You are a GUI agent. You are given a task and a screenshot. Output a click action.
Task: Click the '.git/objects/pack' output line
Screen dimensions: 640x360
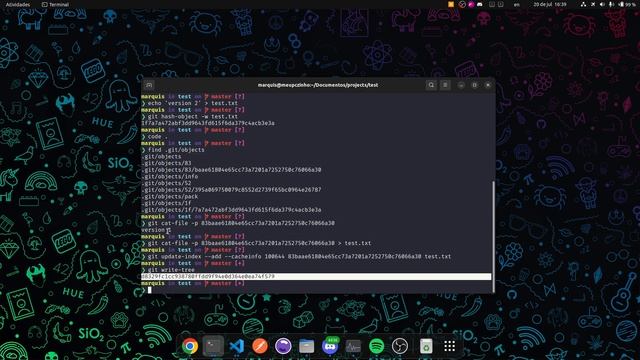pyautogui.click(x=169, y=196)
